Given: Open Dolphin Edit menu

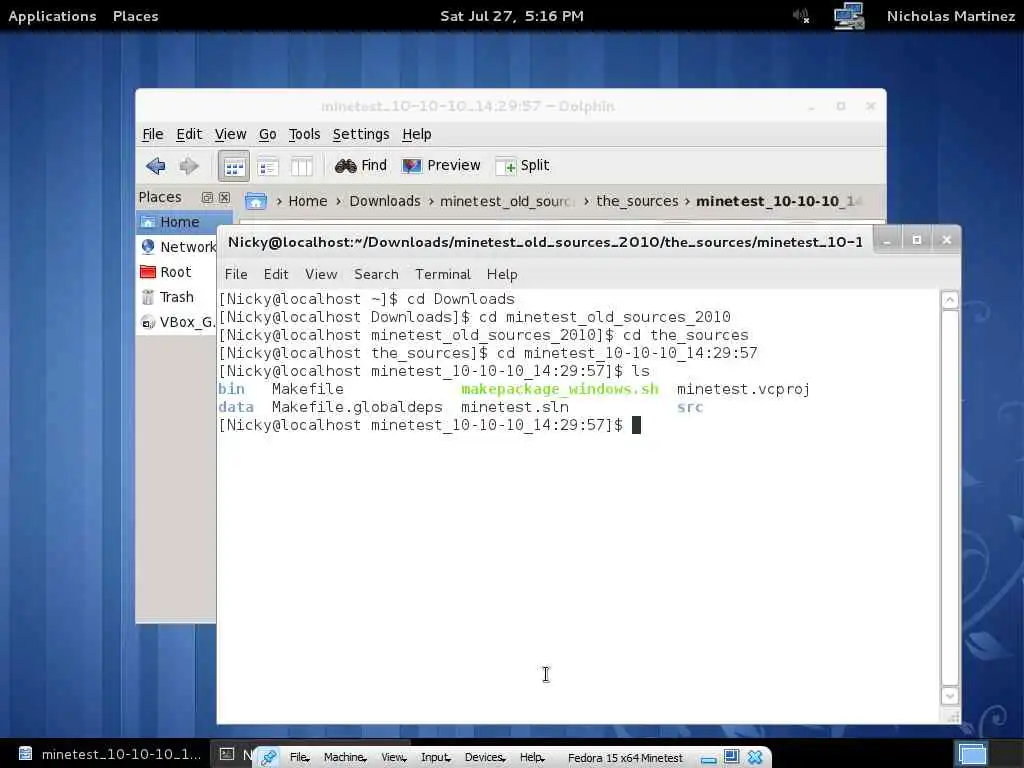Looking at the screenshot, I should tap(189, 135).
